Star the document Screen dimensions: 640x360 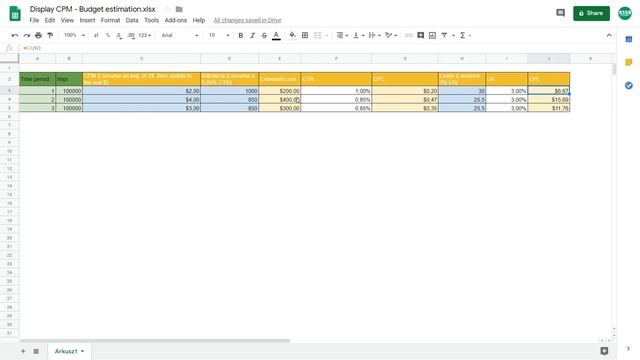coord(167,9)
